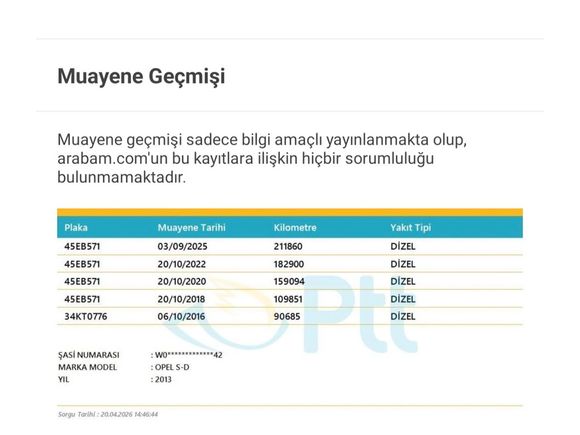Click the Muayene Geçmişi heading

click(141, 77)
